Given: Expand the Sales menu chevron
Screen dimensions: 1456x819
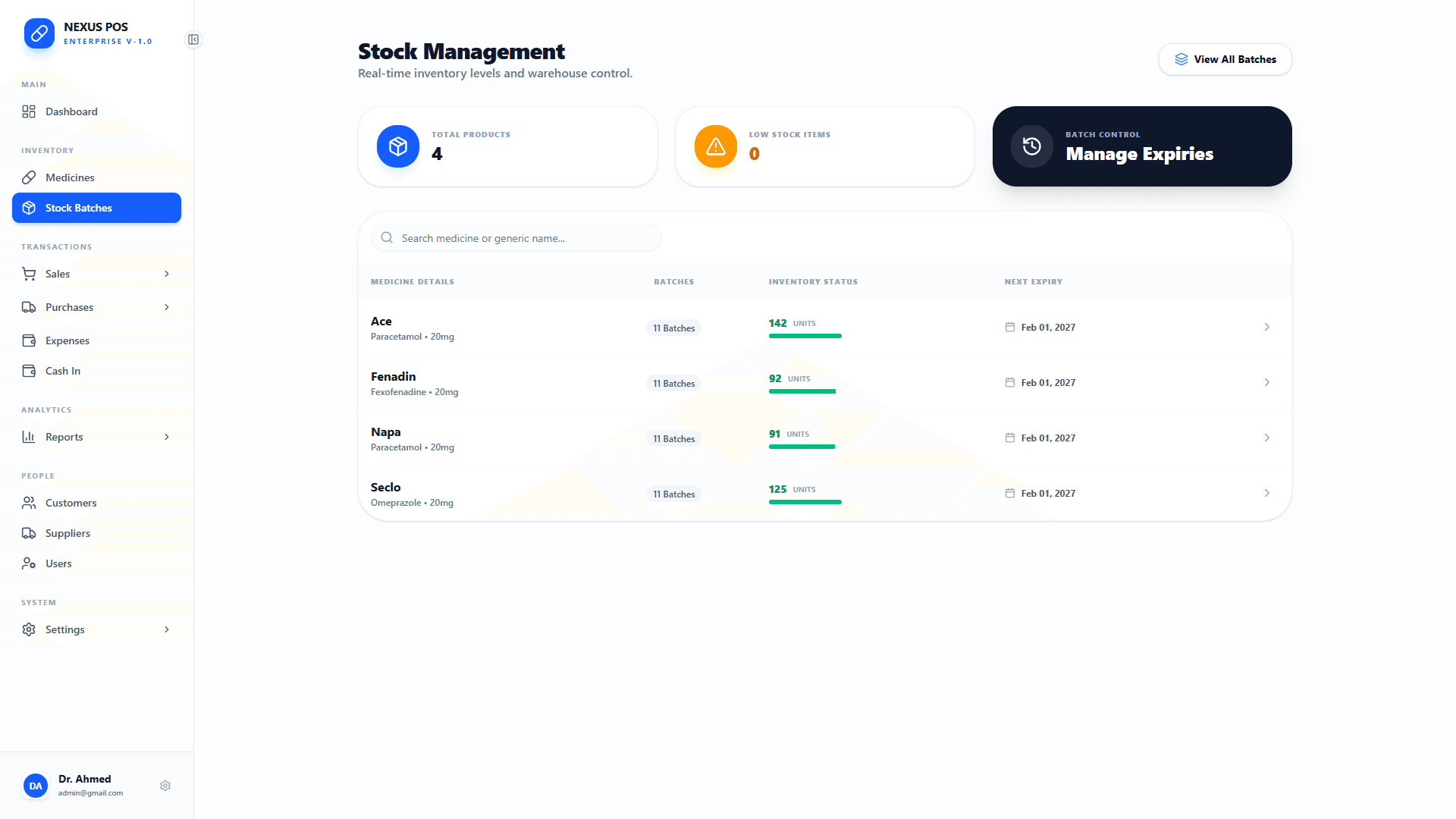Looking at the screenshot, I should (166, 274).
